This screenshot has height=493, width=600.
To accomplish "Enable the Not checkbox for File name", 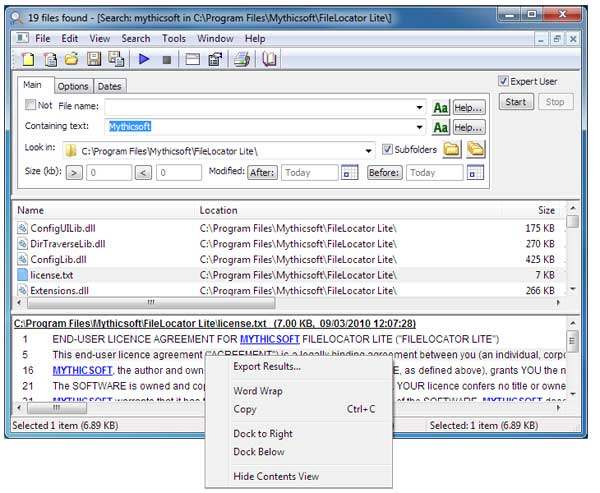I will click(32, 105).
